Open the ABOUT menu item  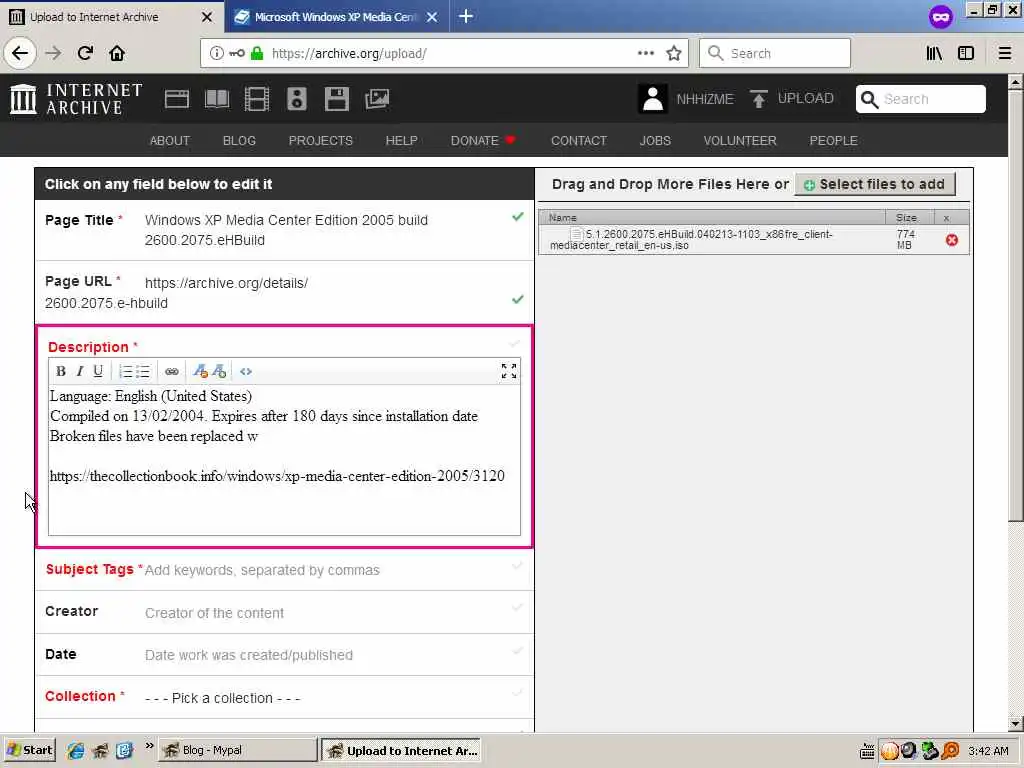click(170, 140)
